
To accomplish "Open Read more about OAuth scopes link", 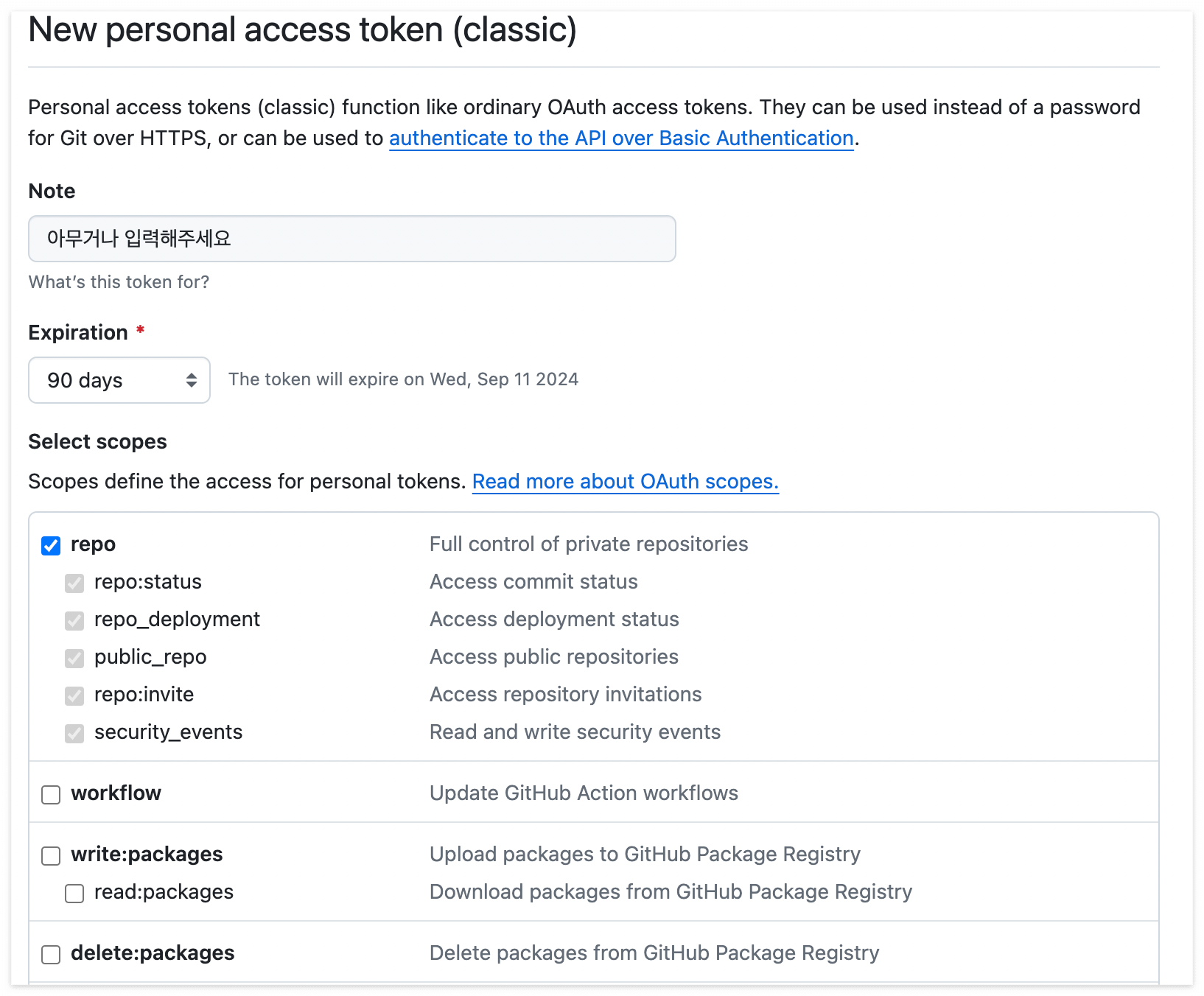I will pyautogui.click(x=625, y=482).
